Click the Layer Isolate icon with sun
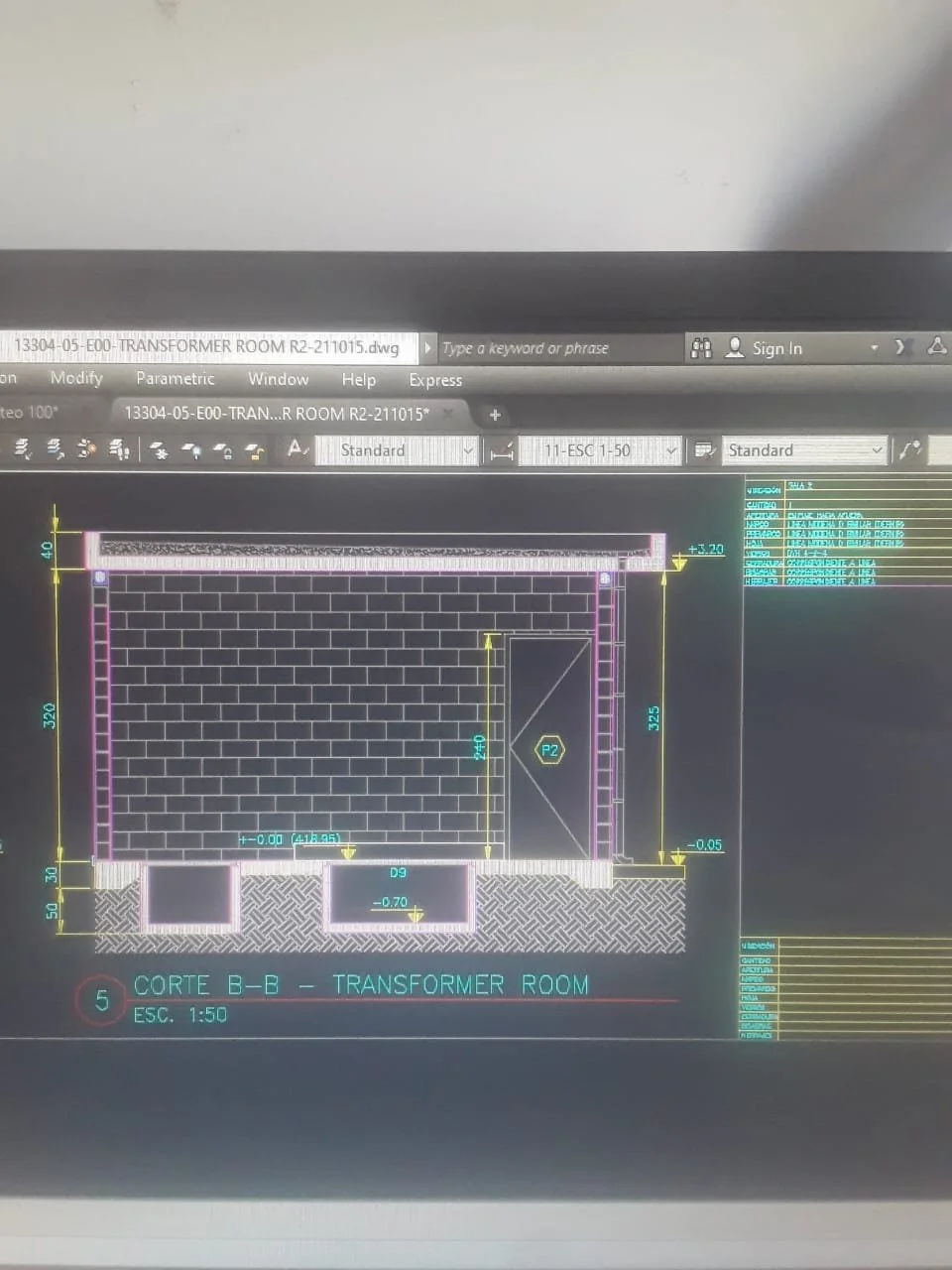 [x=86, y=449]
